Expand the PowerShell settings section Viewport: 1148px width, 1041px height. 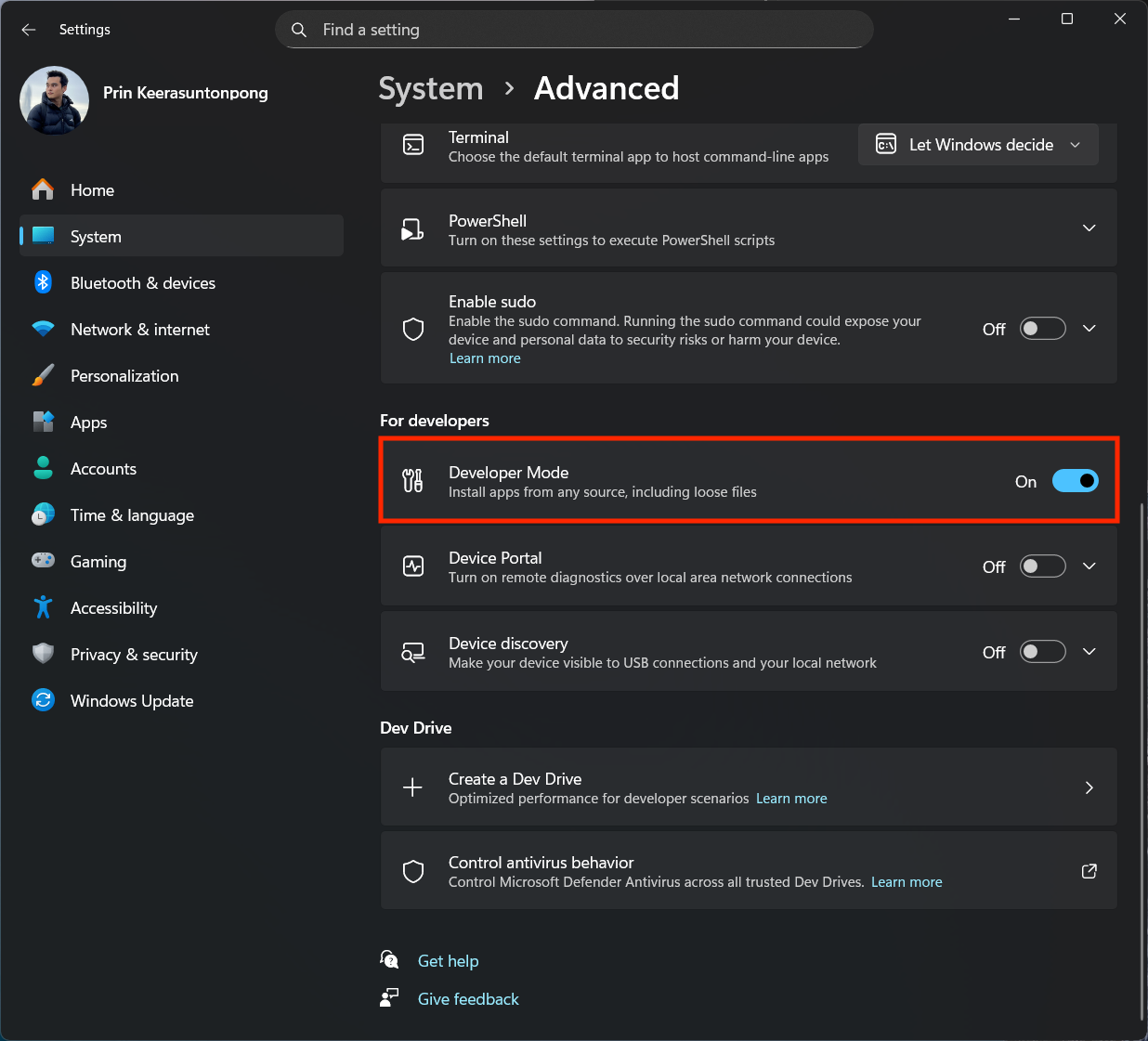pyautogui.click(x=1089, y=228)
